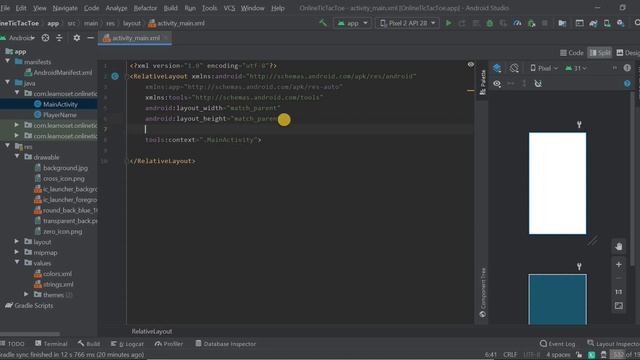Open API 31 version dropdown in preview
The width and height of the screenshot is (640, 360).
click(576, 68)
